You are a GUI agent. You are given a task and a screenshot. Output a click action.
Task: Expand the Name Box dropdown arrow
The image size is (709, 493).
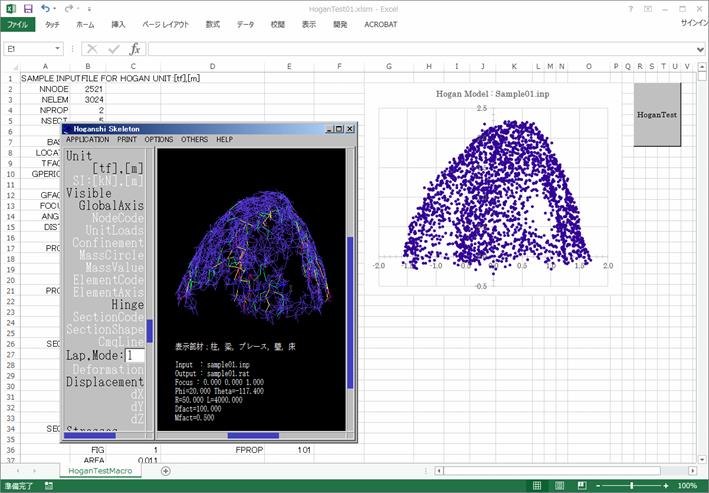click(57, 48)
